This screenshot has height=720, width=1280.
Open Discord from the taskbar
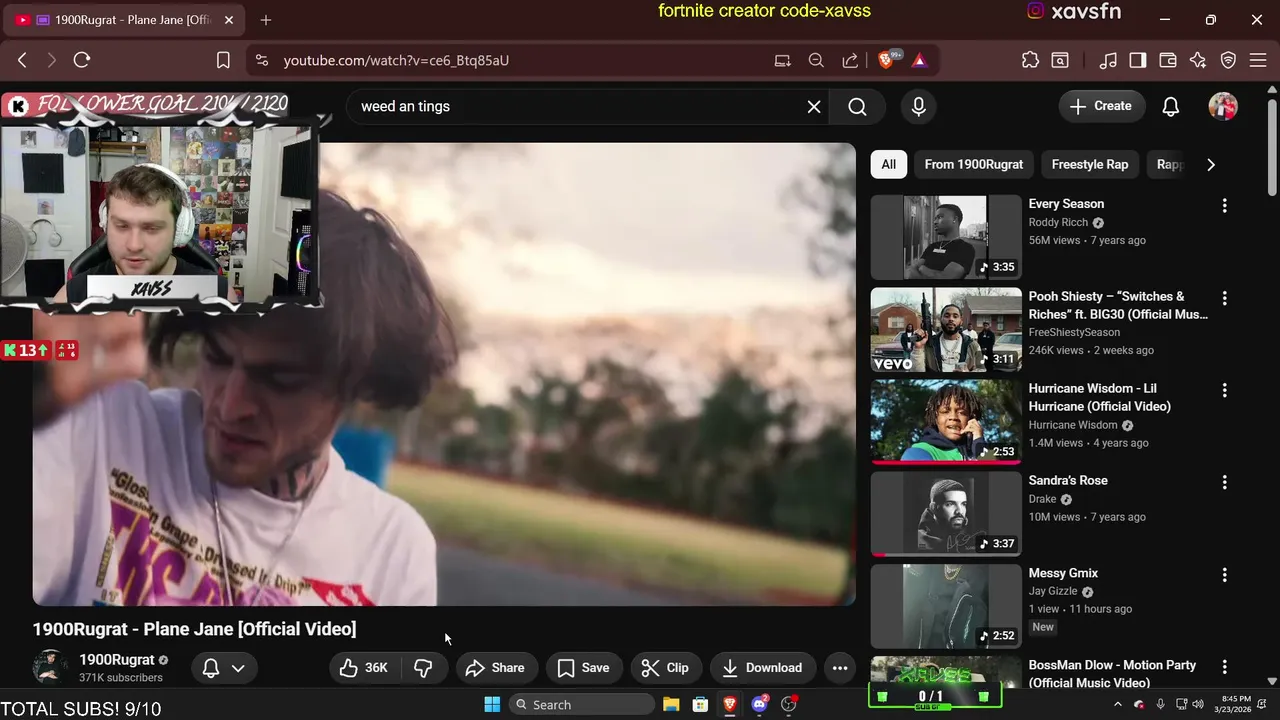coord(759,705)
